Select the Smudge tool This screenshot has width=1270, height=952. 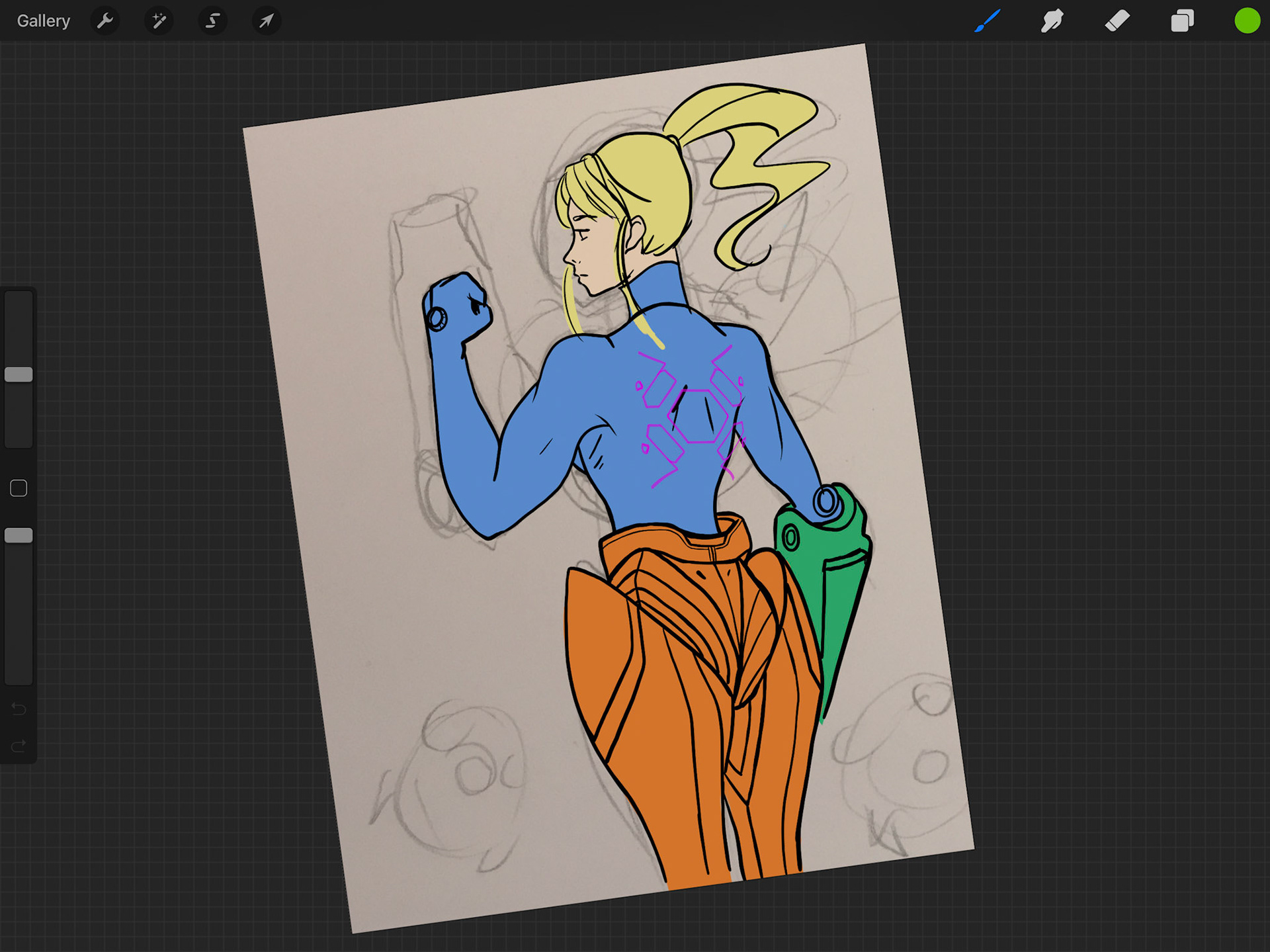pyautogui.click(x=1052, y=21)
